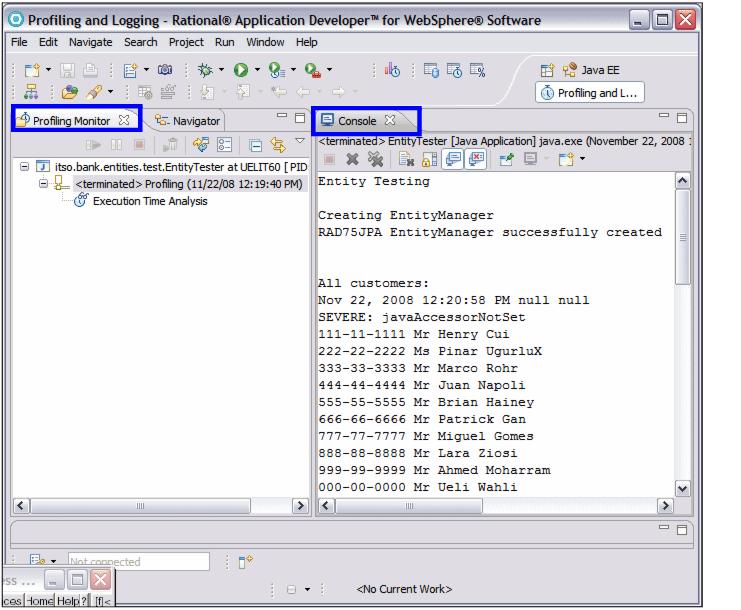Open the Run launch dropdown arrow
The width and height of the screenshot is (741, 610).
point(257,69)
